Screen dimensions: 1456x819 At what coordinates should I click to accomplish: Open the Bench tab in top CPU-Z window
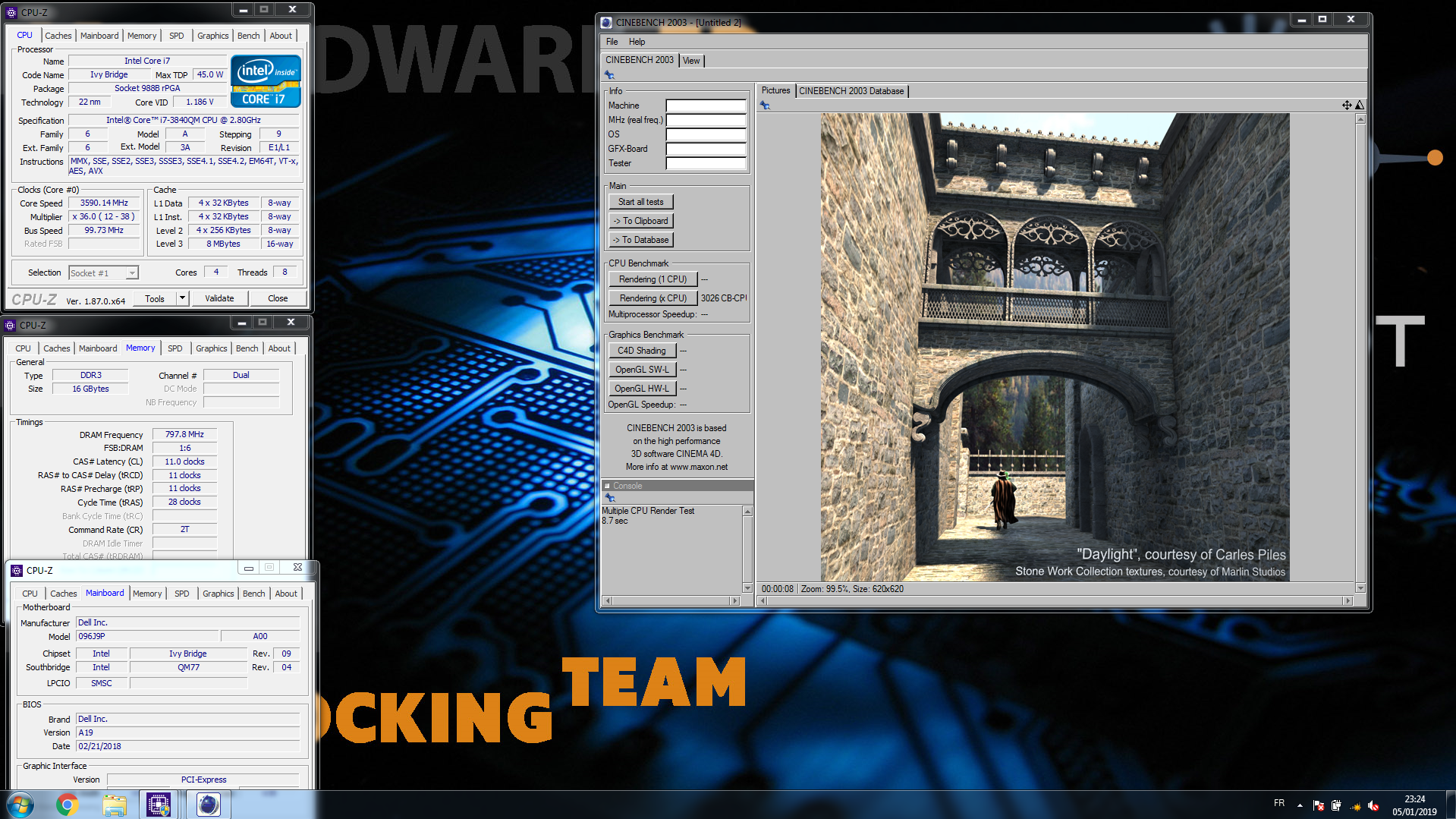(248, 36)
